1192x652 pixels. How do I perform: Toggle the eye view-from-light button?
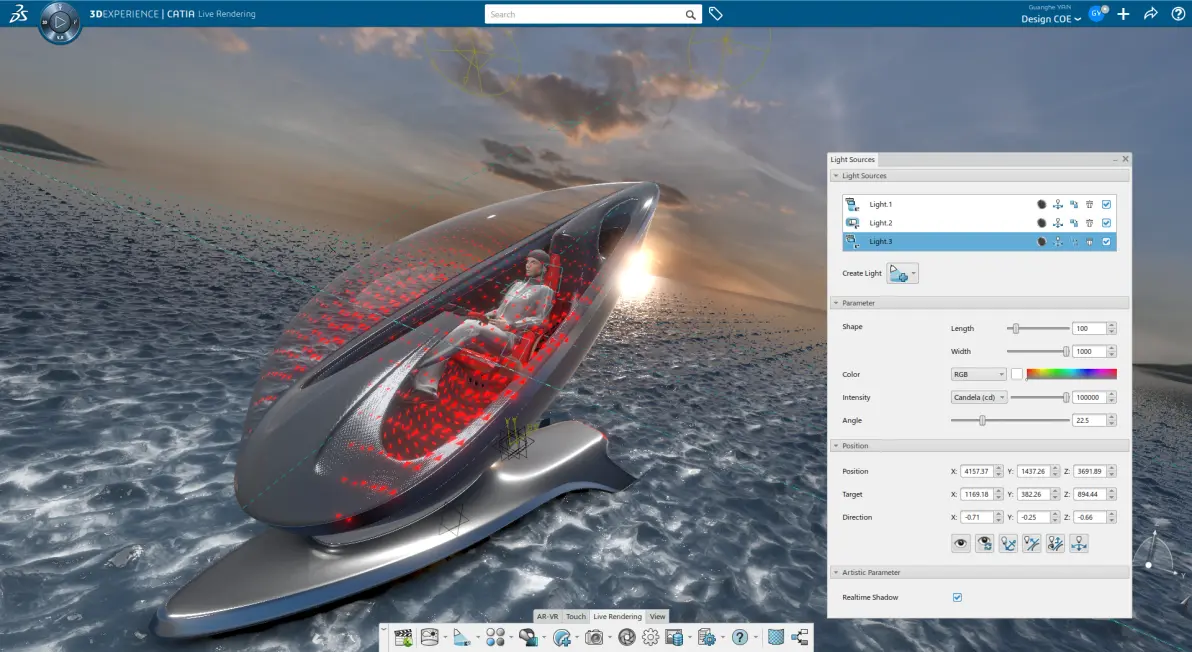tap(961, 543)
